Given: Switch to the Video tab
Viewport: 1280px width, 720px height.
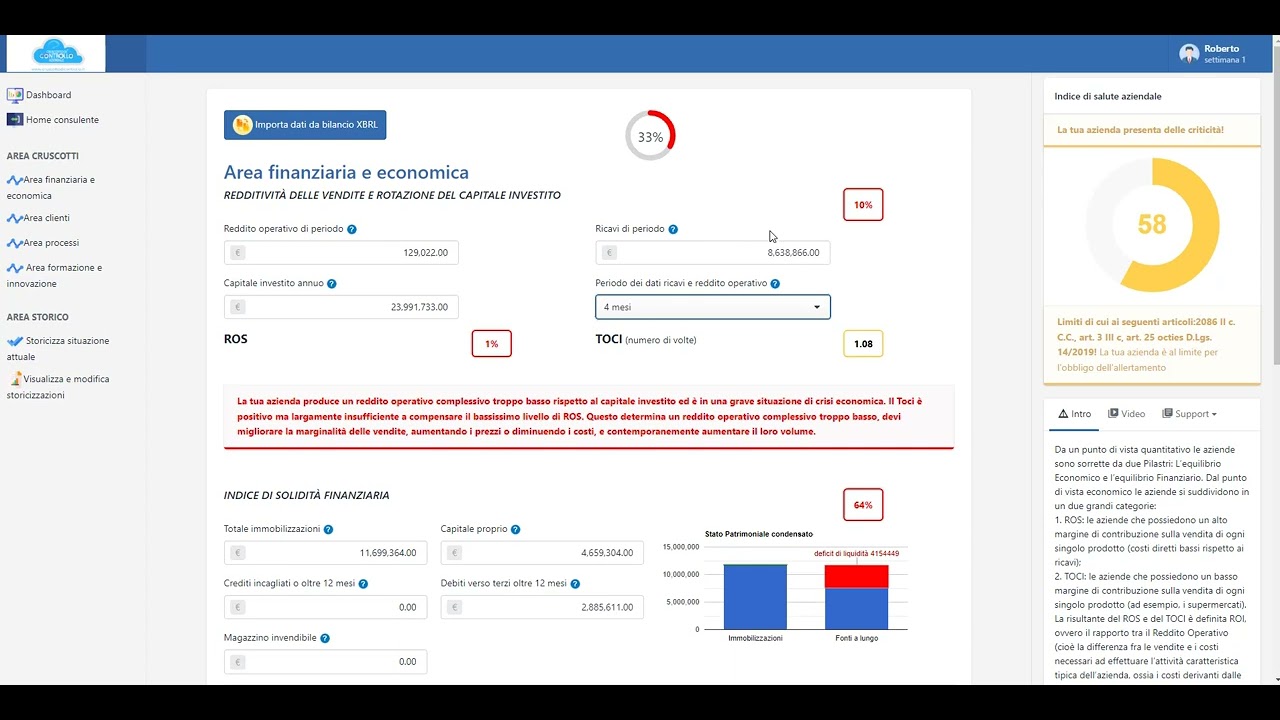Looking at the screenshot, I should (1126, 414).
